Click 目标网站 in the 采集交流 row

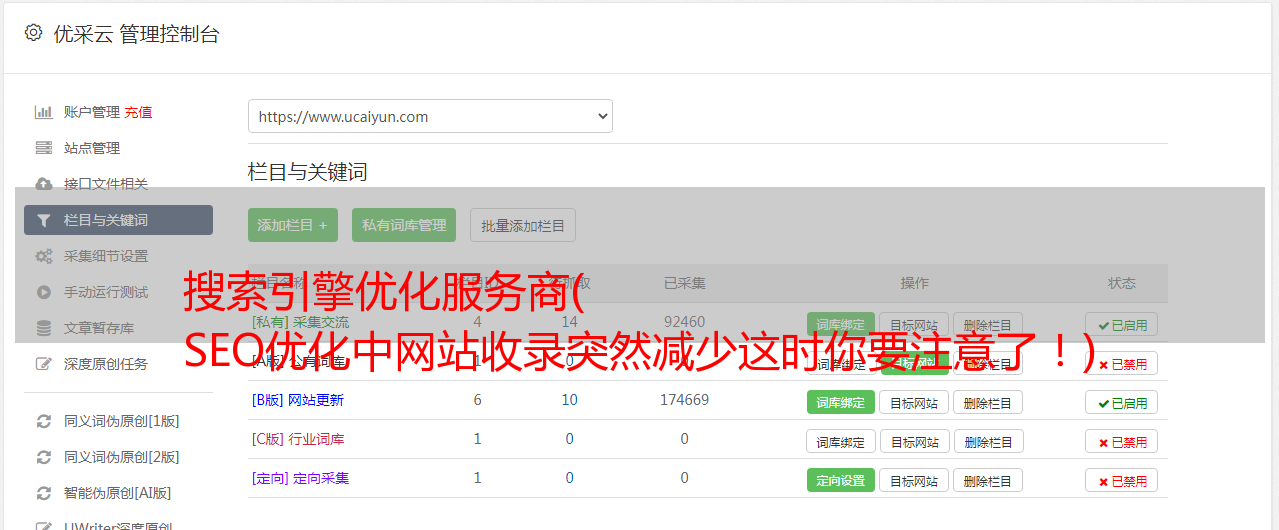(x=914, y=324)
